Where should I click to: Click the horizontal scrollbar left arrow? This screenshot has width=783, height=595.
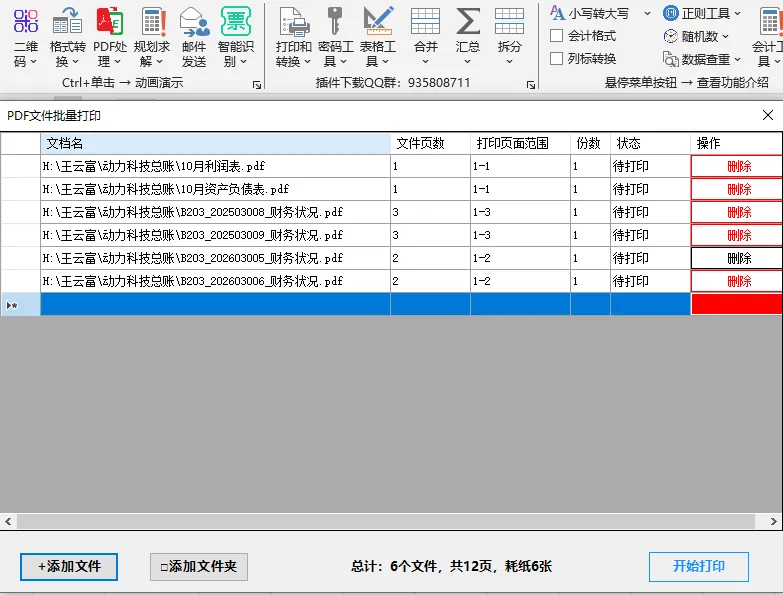coord(8,522)
